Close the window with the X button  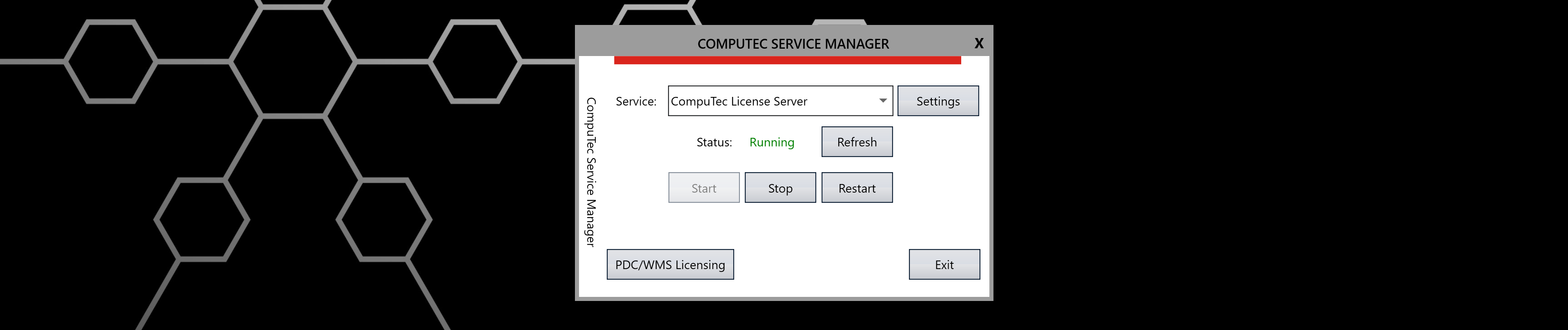(x=979, y=43)
